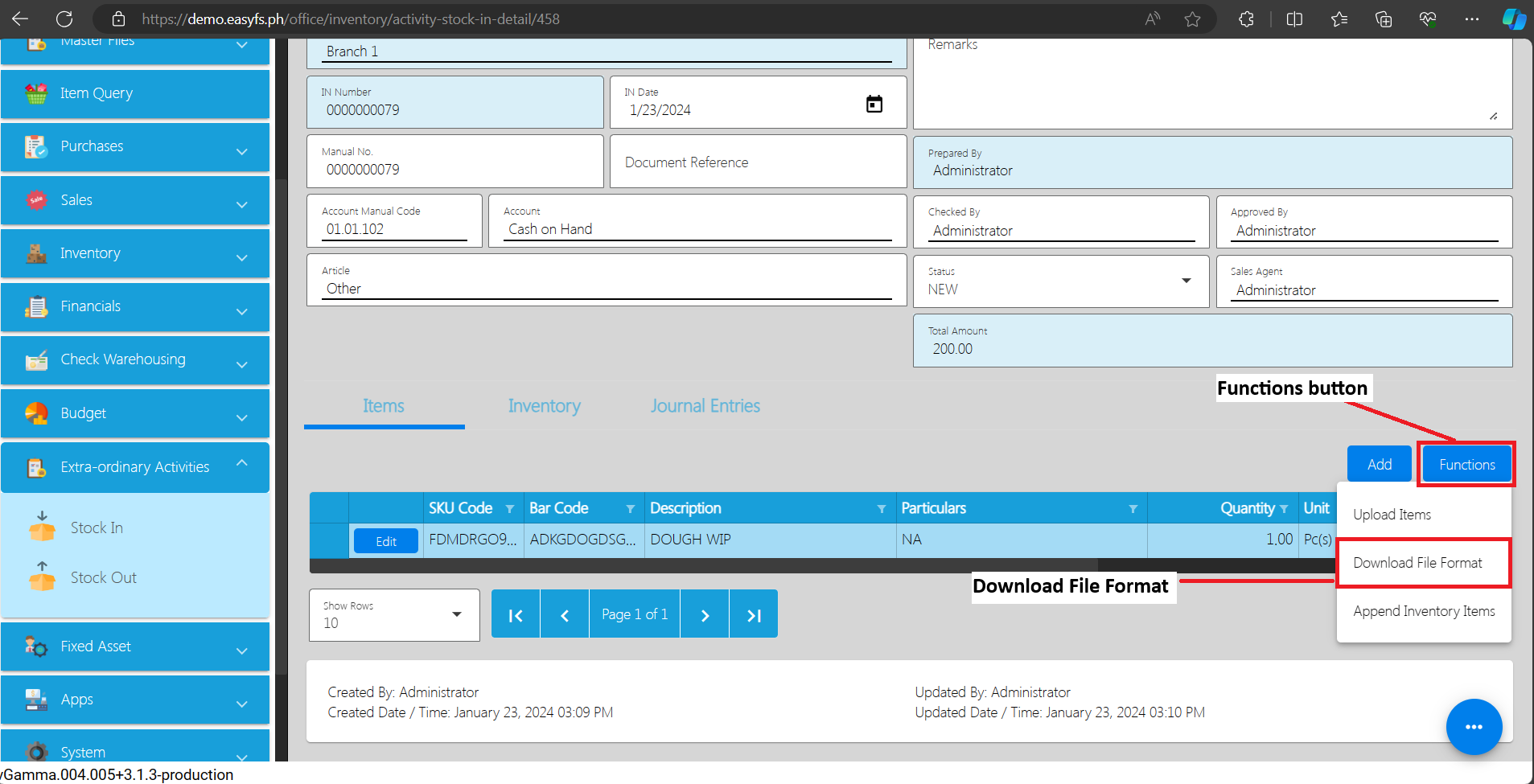1534x784 pixels.
Task: Expand the Apps menu chevron
Action: (241, 704)
